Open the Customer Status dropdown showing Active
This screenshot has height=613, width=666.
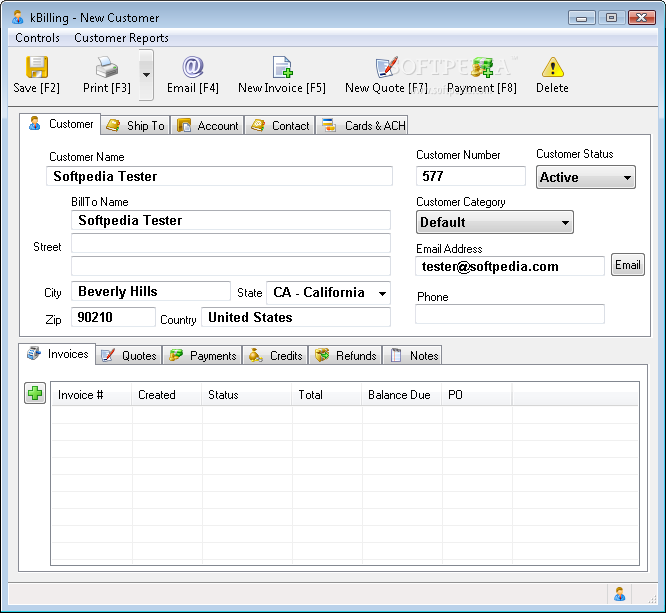[x=586, y=177]
